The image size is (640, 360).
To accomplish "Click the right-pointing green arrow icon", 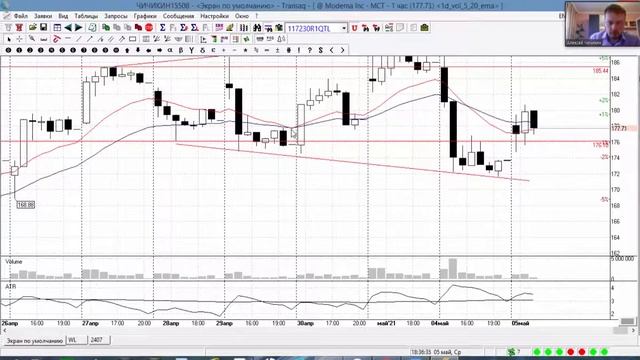I will pos(79,28).
